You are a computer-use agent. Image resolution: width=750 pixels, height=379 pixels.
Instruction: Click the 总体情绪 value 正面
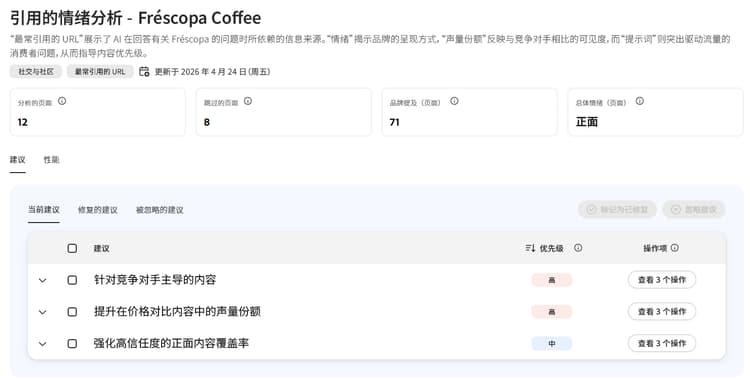[587, 122]
